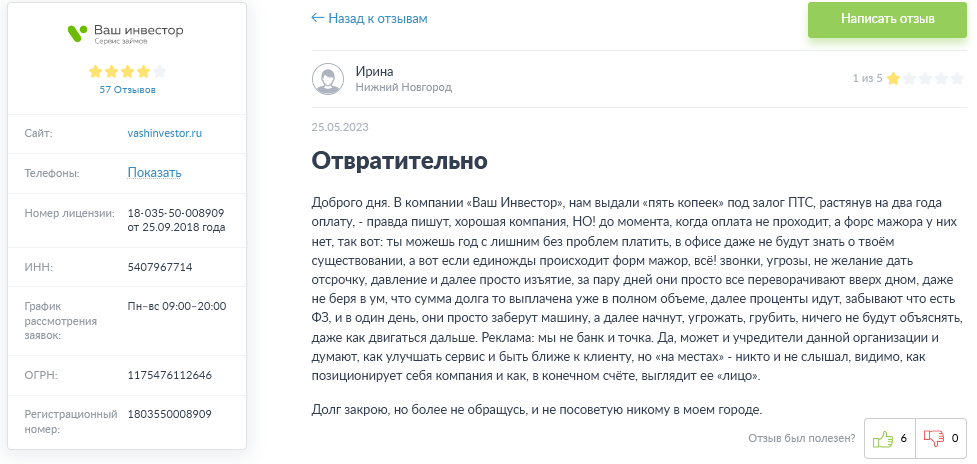Open the 57 Отзывов link
Image resolution: width=977 pixels, height=464 pixels.
[x=127, y=89]
